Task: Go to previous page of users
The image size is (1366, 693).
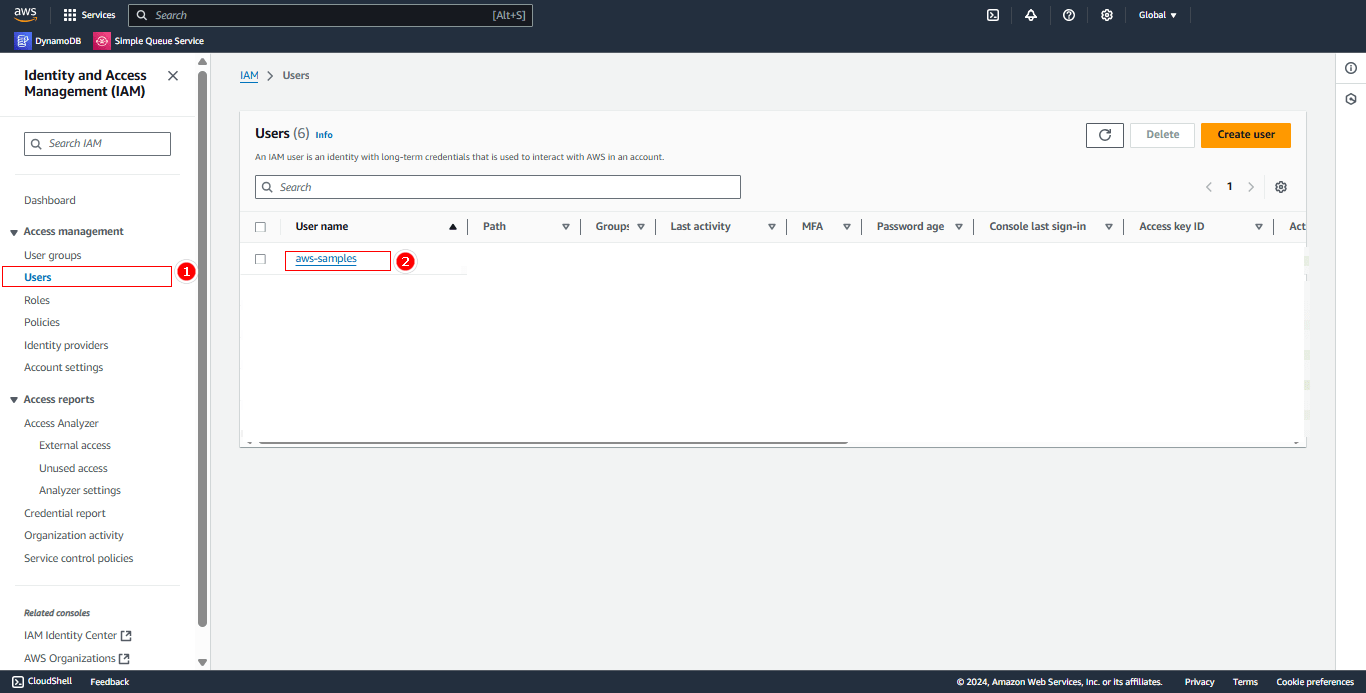Action: coord(1208,187)
